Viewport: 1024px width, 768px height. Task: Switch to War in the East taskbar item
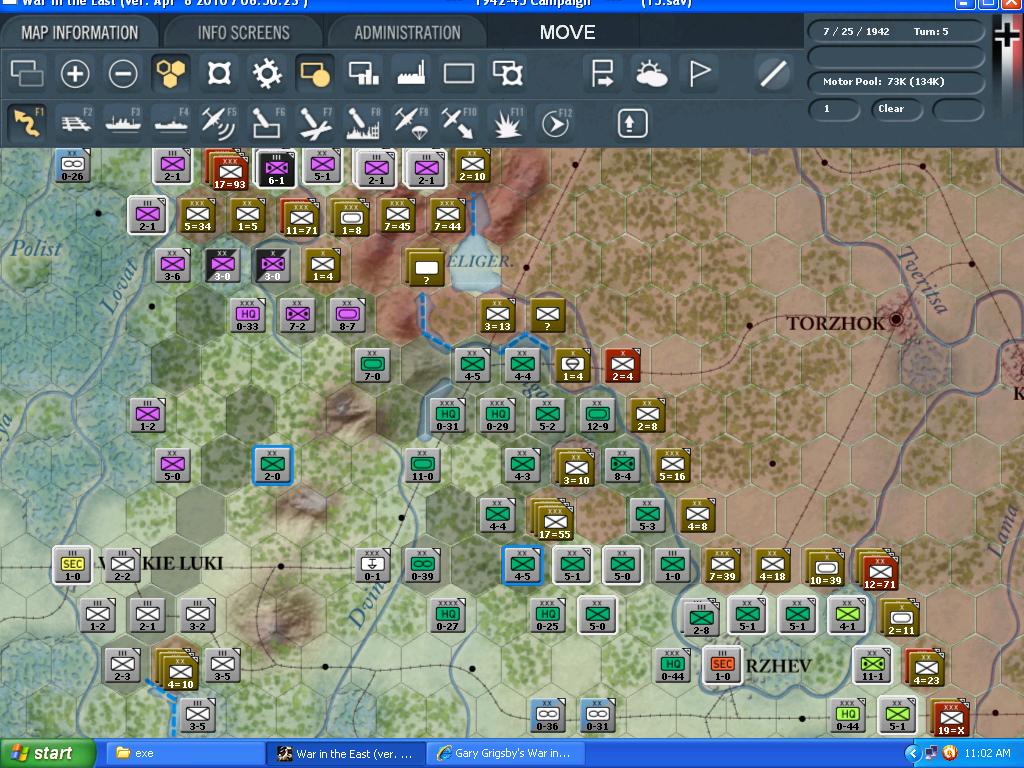pos(346,754)
